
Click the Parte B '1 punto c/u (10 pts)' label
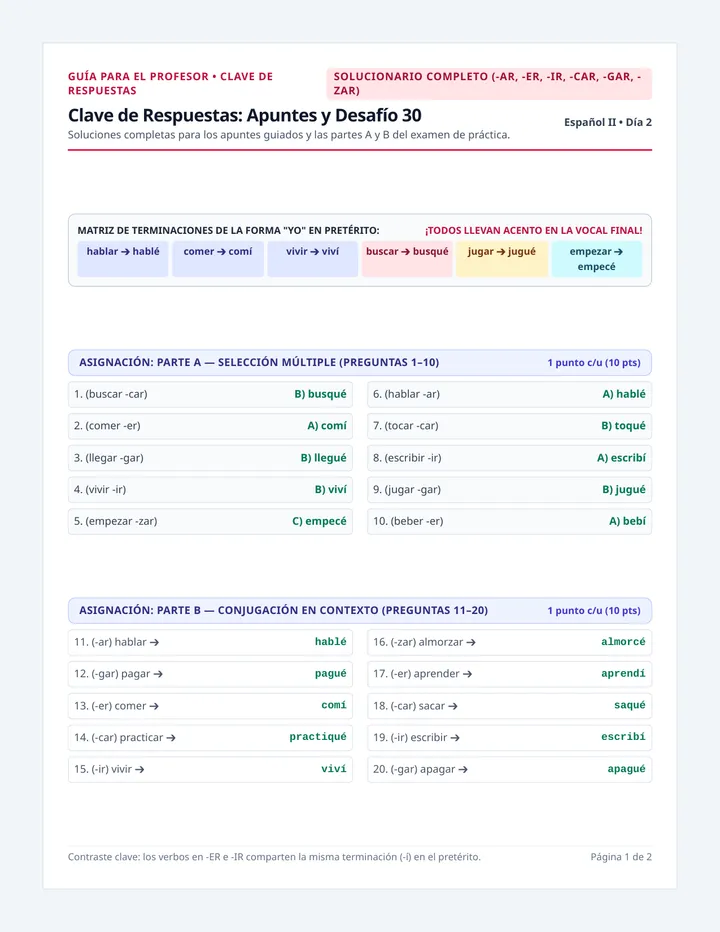594,610
